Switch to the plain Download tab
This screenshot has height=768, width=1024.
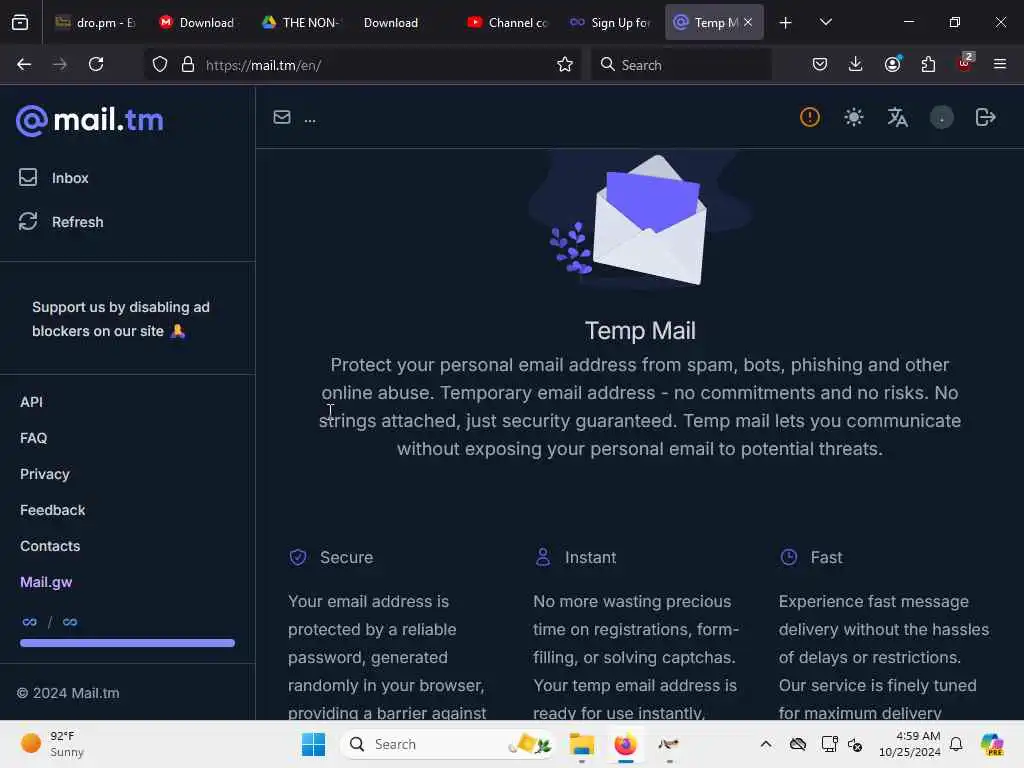pos(405,23)
